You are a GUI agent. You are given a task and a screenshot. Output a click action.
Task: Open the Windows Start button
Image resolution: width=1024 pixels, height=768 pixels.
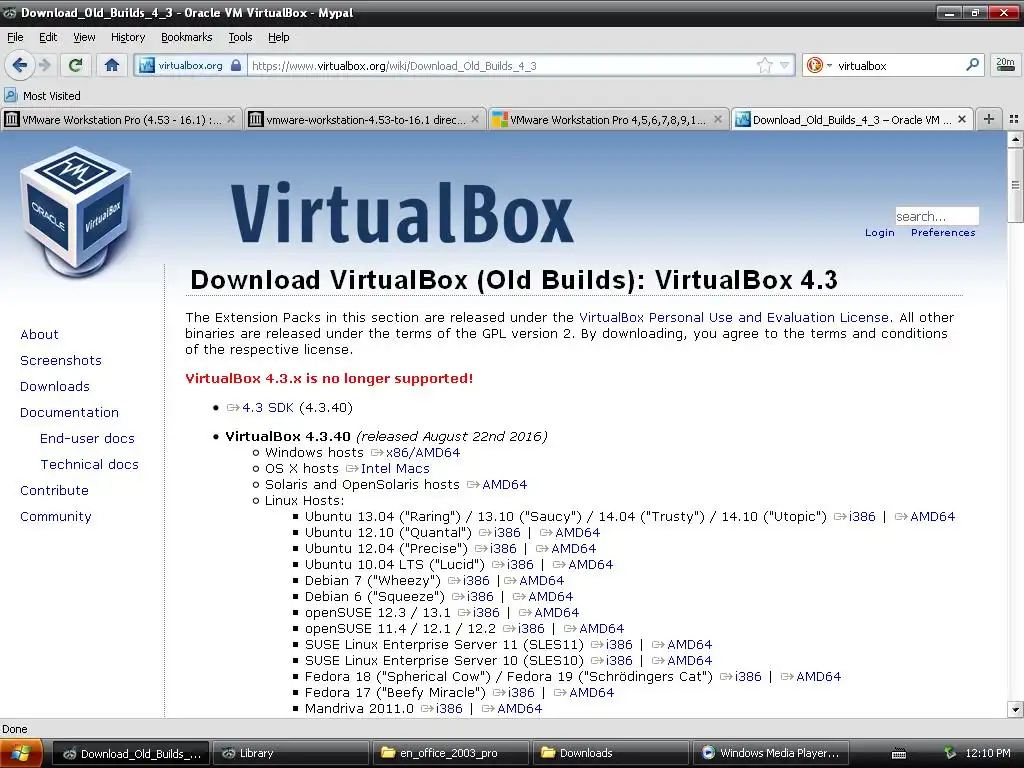(21, 754)
